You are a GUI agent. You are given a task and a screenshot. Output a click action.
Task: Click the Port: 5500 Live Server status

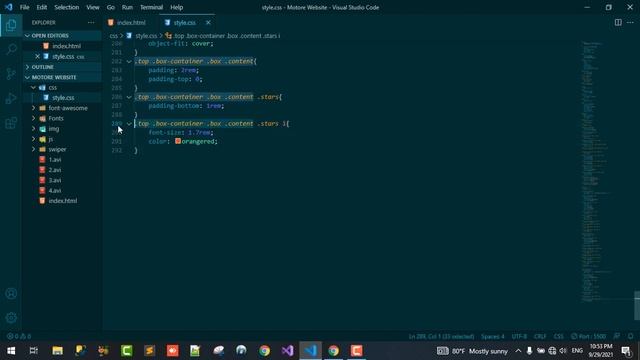588,336
